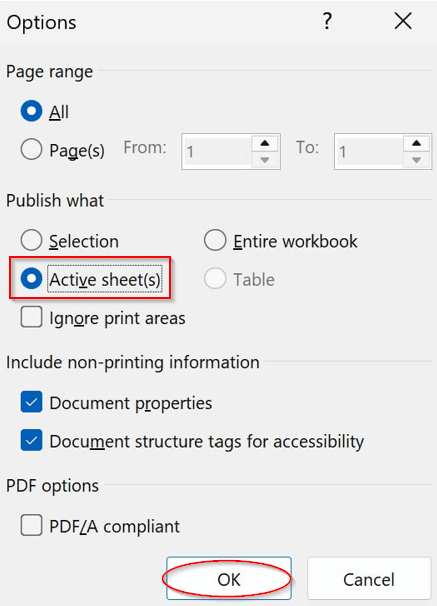This screenshot has width=437, height=606.
Task: Increase the To page number
Action: 416,143
